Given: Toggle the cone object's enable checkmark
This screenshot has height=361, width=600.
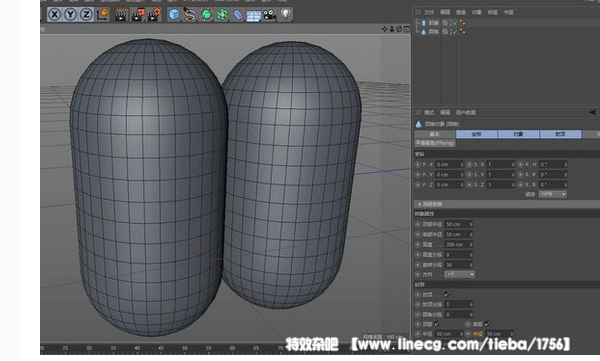Looking at the screenshot, I should tap(454, 32).
